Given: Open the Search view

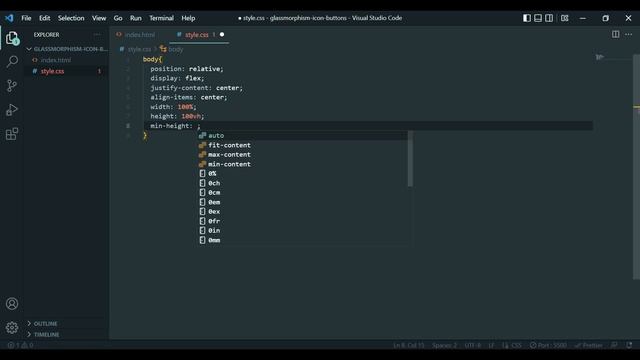Looking at the screenshot, I should click(12, 62).
